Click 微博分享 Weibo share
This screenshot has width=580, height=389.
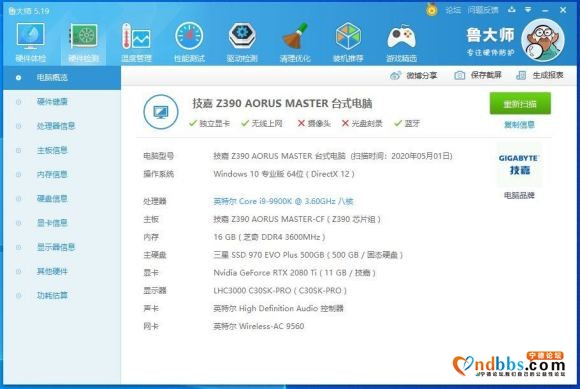(x=414, y=75)
